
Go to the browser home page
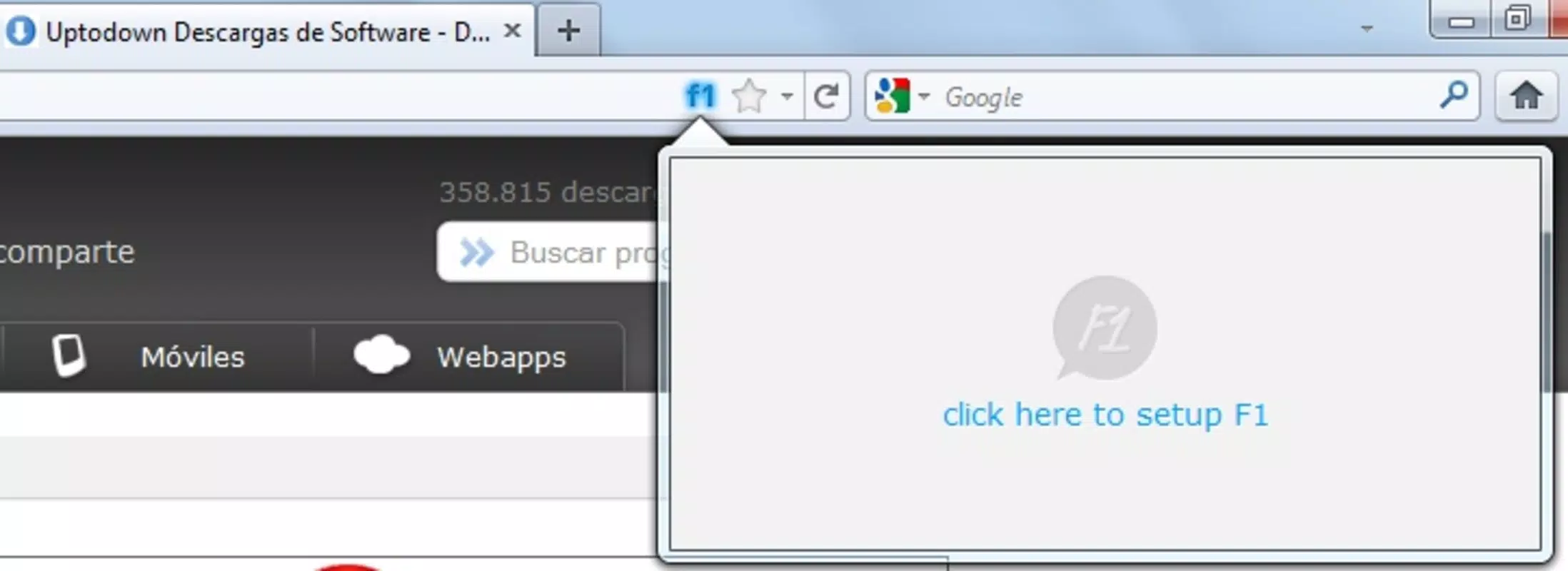tap(1526, 96)
